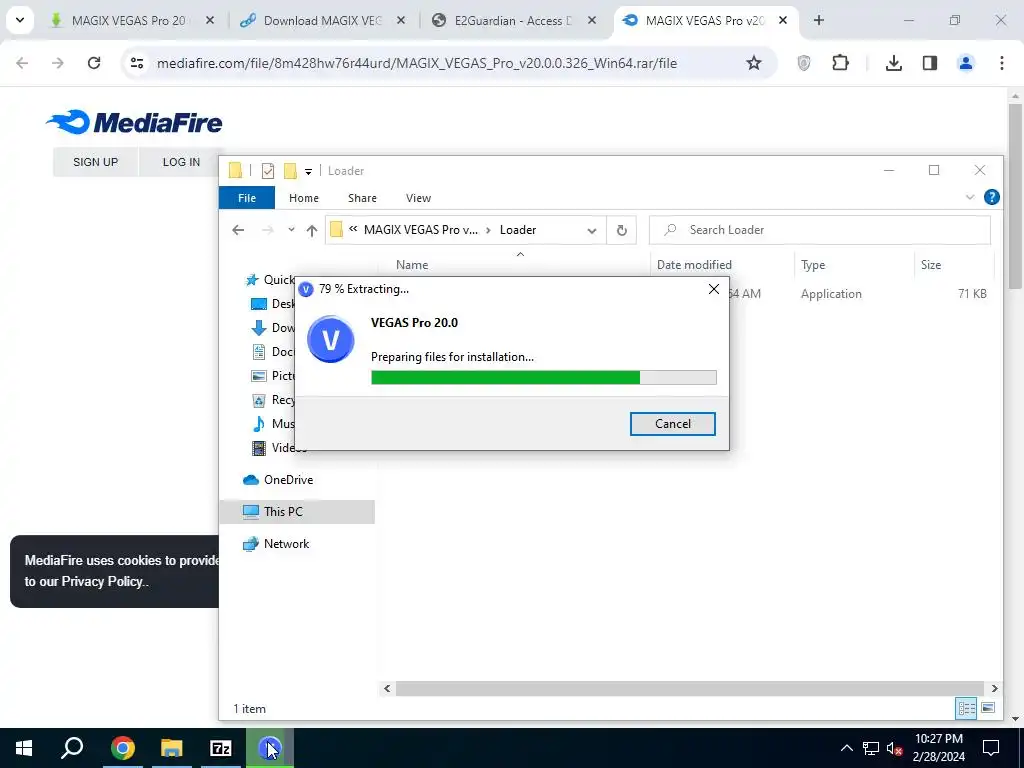Click the Search Loader field

820,230
